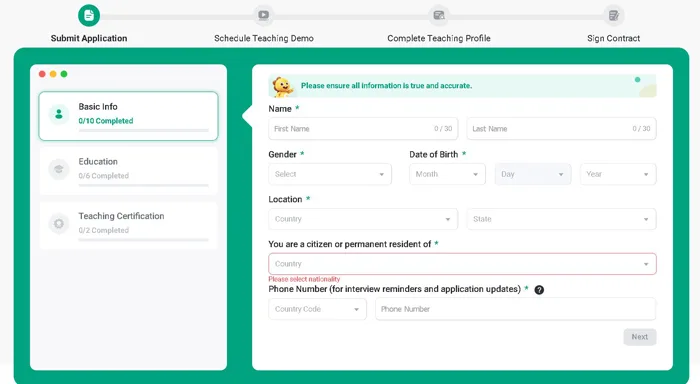Open the Month of birth dropdown

click(447, 174)
